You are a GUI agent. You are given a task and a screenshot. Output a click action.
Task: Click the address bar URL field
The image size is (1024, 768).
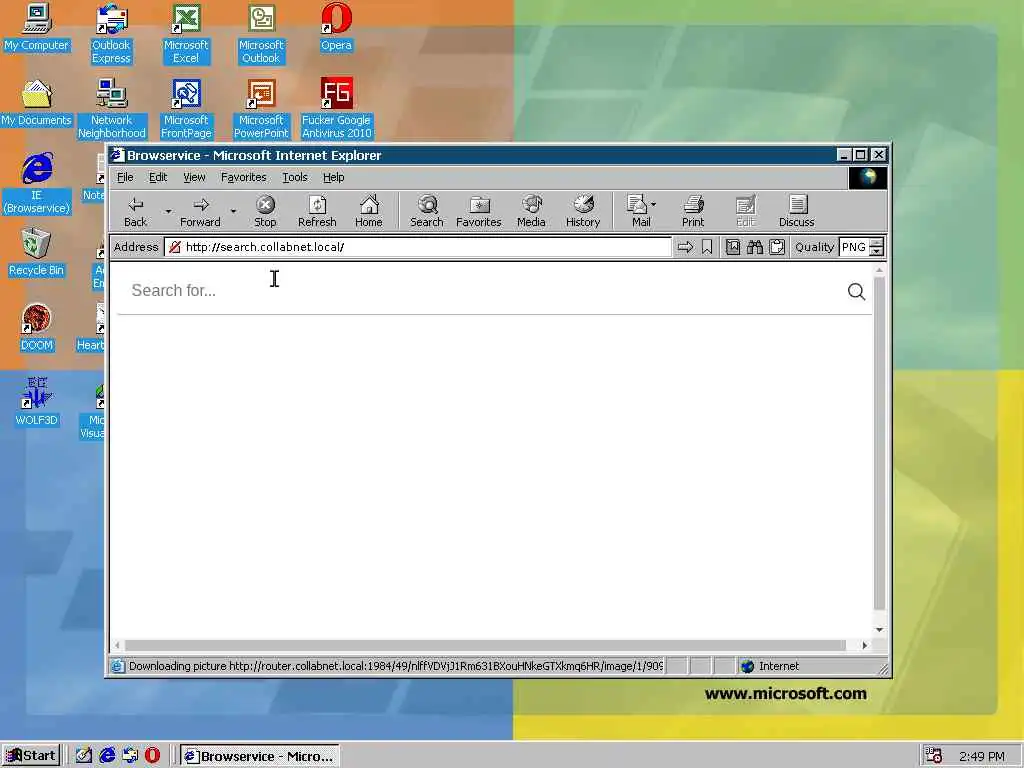click(418, 247)
